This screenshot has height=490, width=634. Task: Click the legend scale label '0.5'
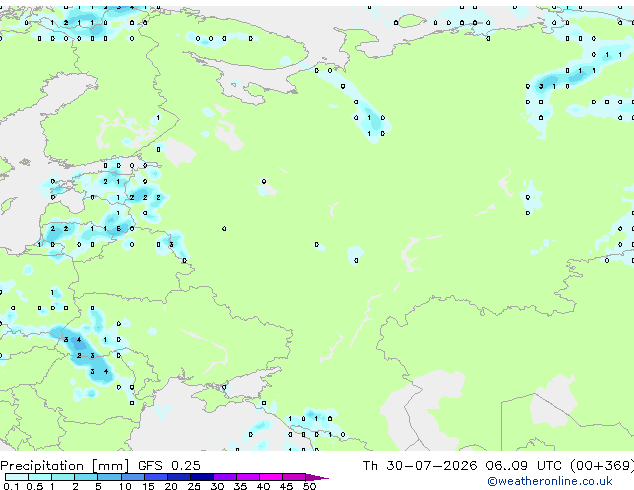tap(35, 486)
